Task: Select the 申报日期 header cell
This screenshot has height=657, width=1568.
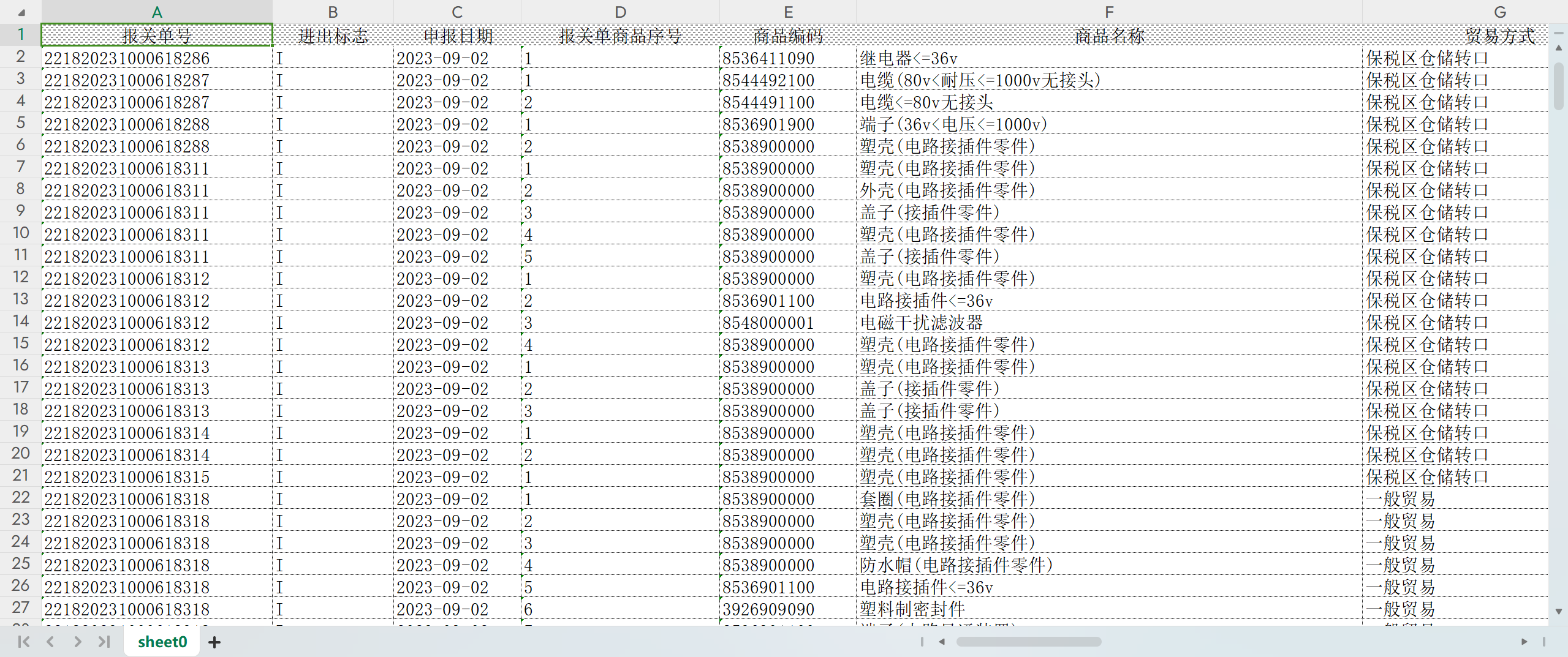Action: point(457,36)
